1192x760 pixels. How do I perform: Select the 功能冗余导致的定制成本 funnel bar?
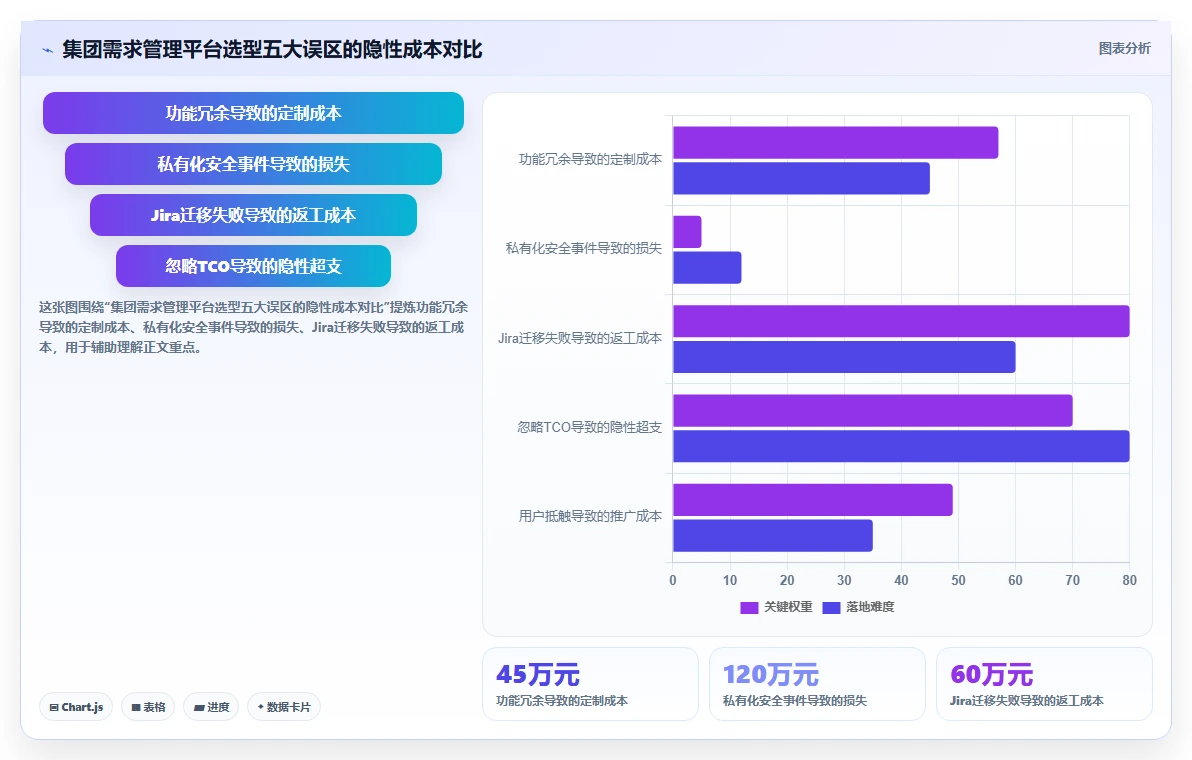pyautogui.click(x=253, y=113)
